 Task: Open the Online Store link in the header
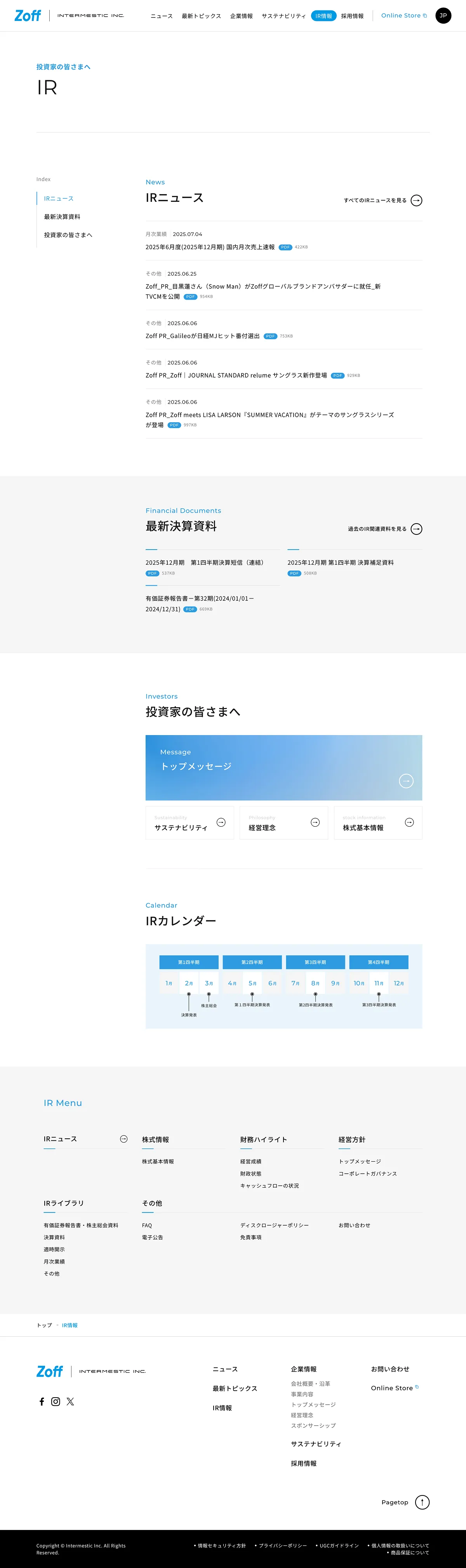coord(404,16)
